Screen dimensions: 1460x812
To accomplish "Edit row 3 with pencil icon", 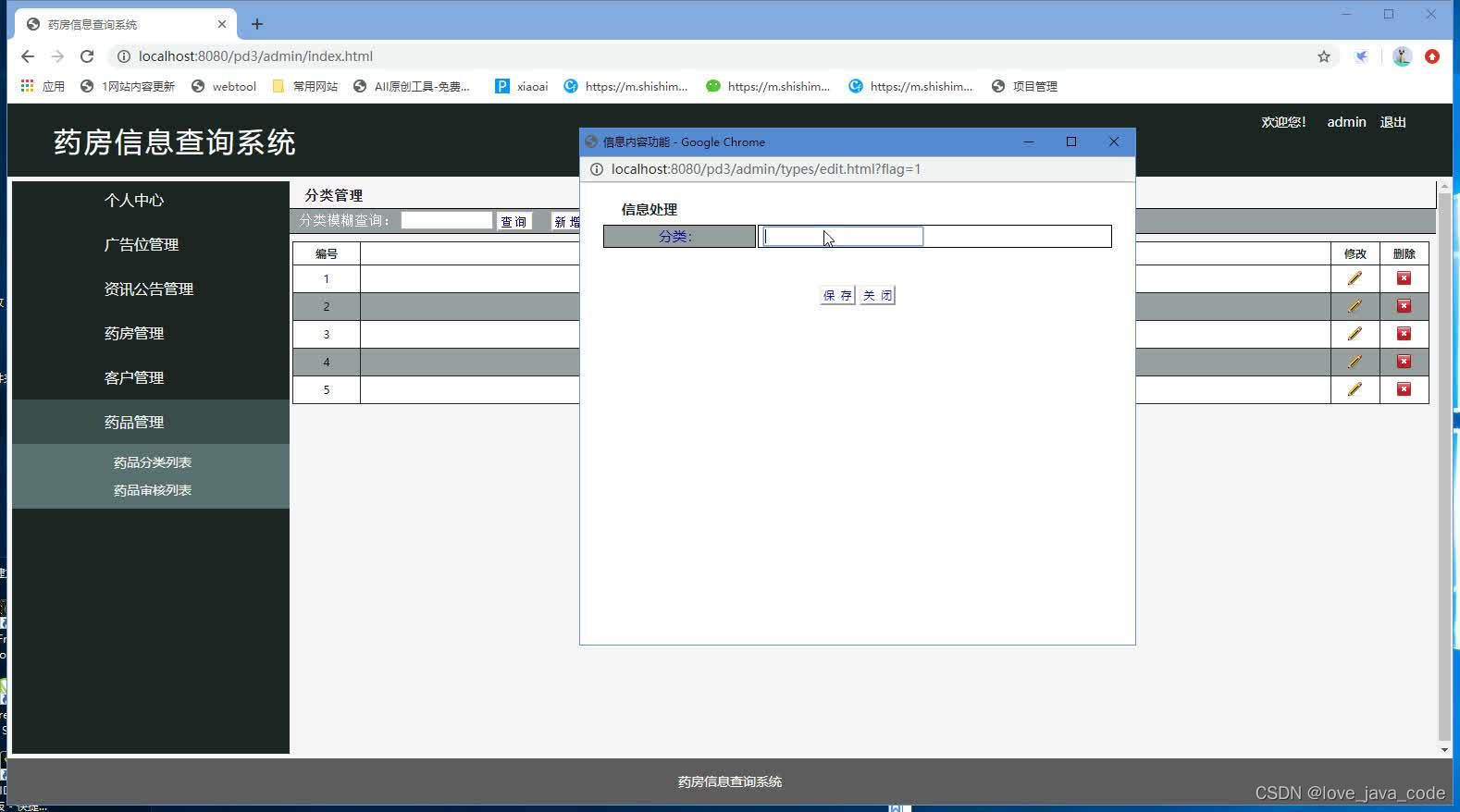I will click(1355, 334).
